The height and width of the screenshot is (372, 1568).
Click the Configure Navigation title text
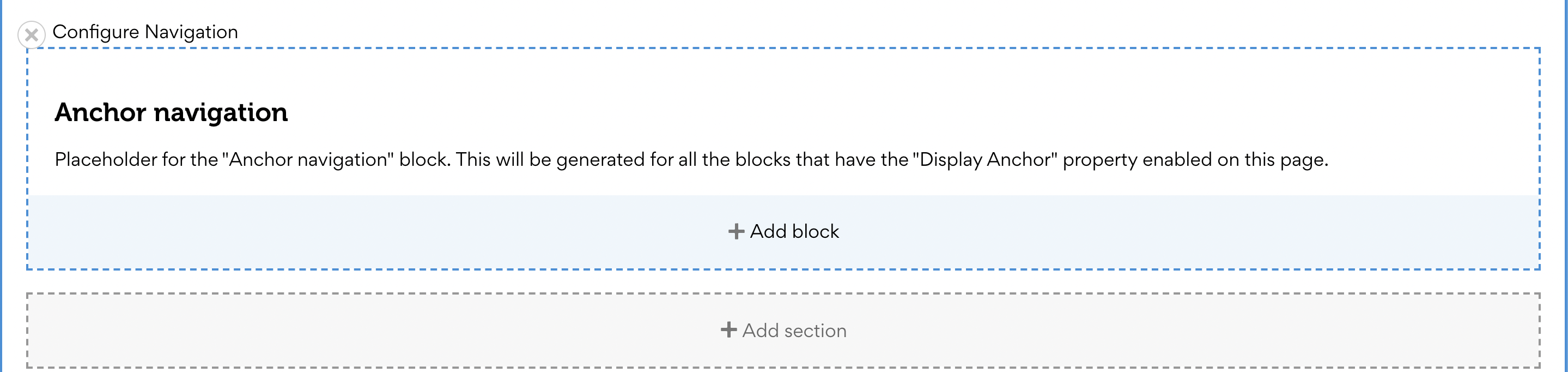tap(145, 32)
